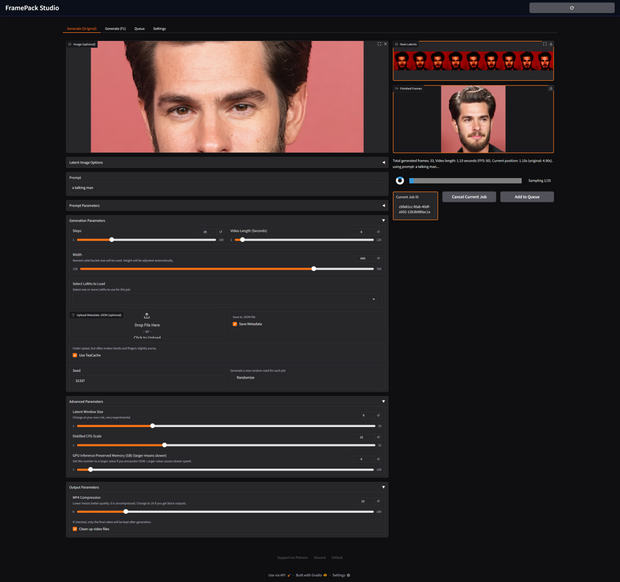620x582 pixels.
Task: Click fullscreen icon on input image
Action: (x=378, y=44)
